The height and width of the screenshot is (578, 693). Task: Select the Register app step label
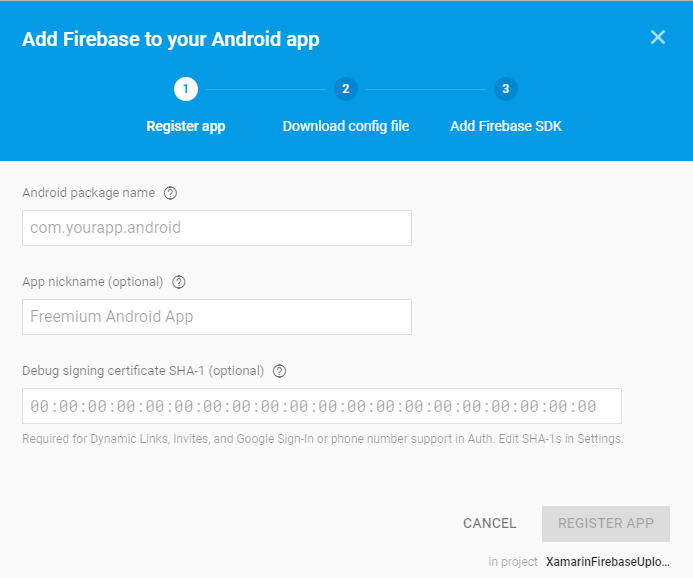pos(186,127)
